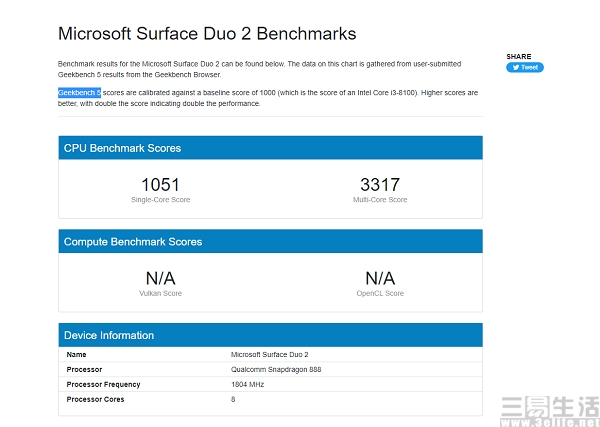Viewport: 600px width, 427px height.
Task: Click the Processor Frequency label
Action: click(103, 385)
